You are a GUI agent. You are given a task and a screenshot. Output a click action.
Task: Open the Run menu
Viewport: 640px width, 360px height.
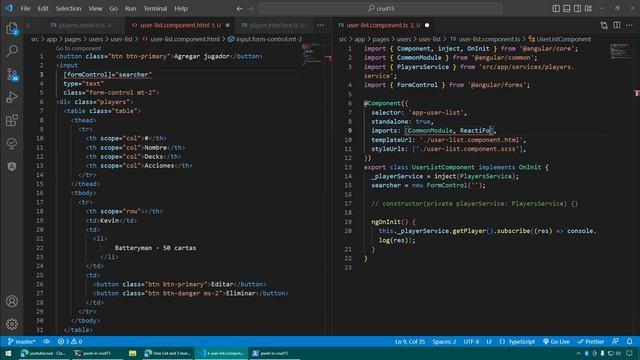(x=131, y=9)
